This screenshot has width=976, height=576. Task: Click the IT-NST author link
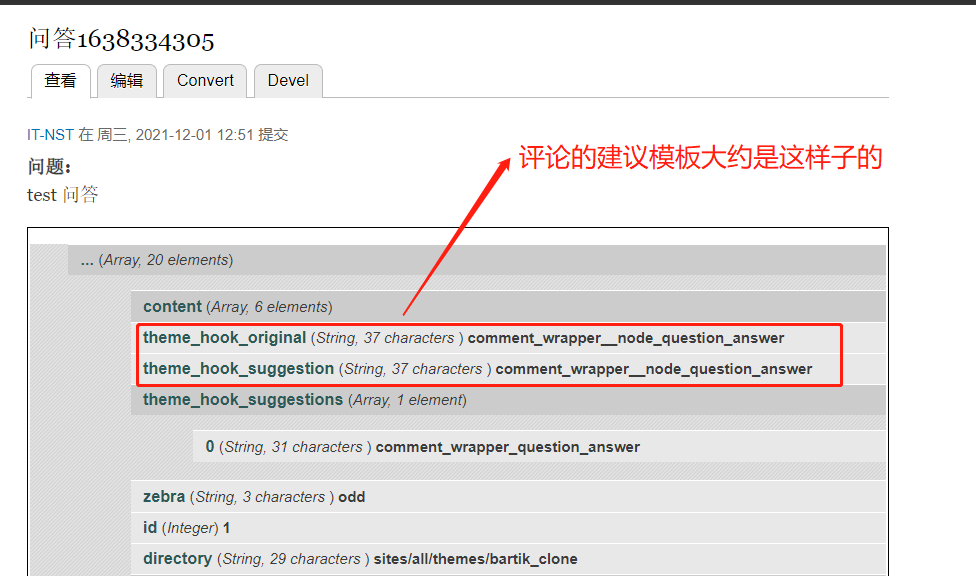click(x=50, y=135)
